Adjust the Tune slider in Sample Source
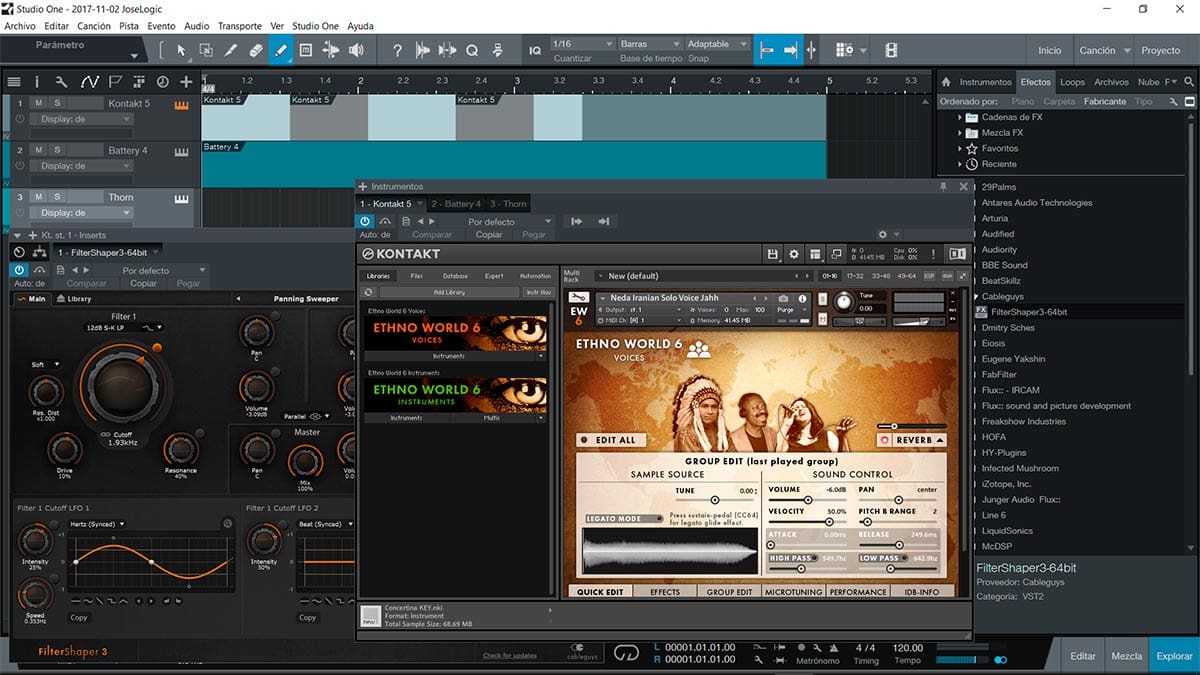Screen dimensions: 1200x675 coord(715,500)
